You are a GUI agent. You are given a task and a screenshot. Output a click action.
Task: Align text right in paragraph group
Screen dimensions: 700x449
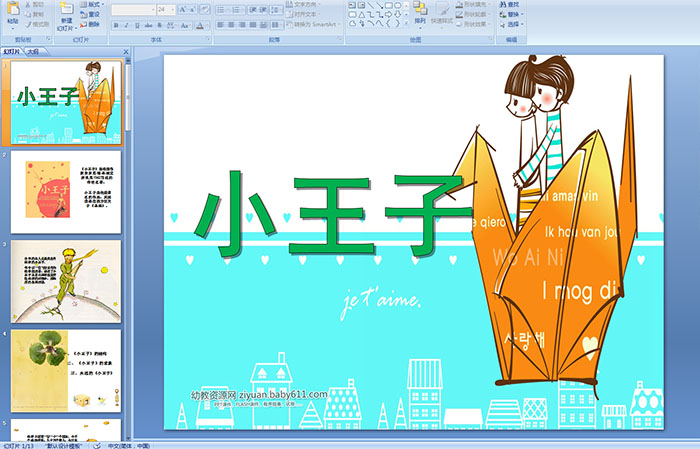242,25
